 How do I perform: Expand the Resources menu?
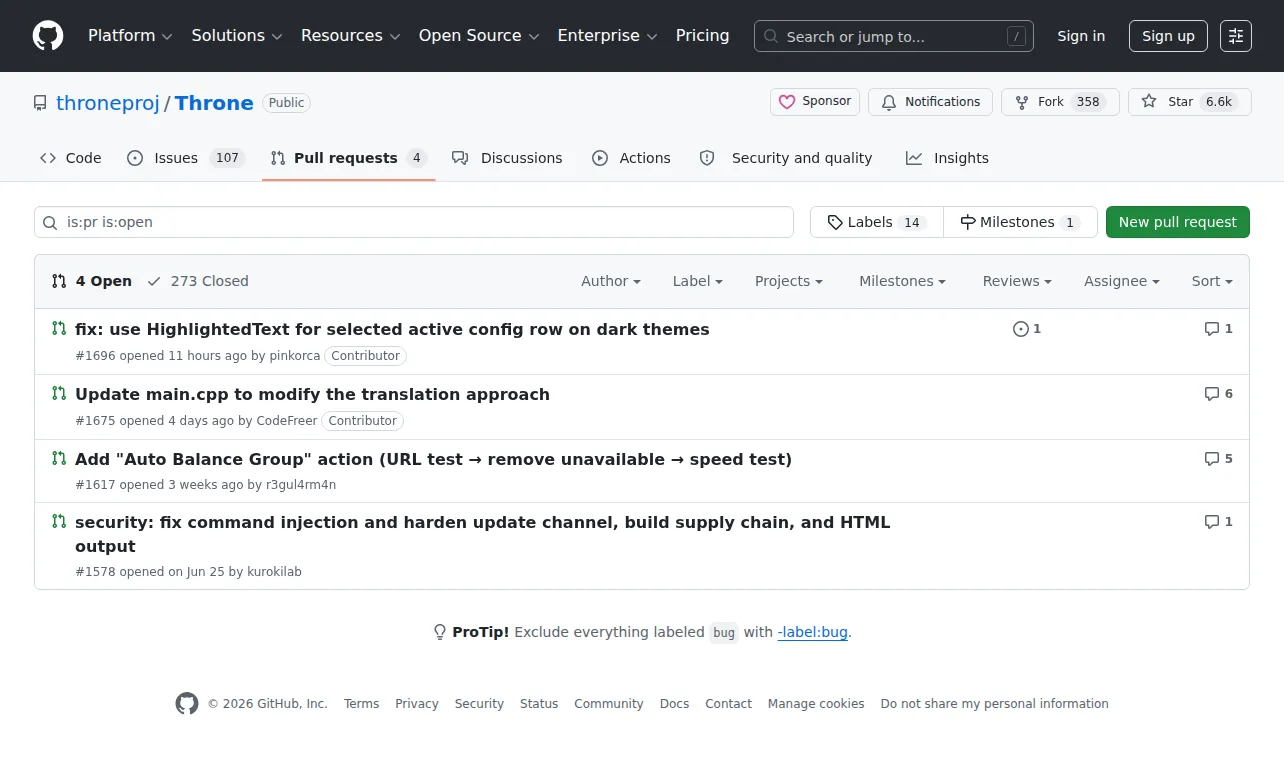pos(351,36)
